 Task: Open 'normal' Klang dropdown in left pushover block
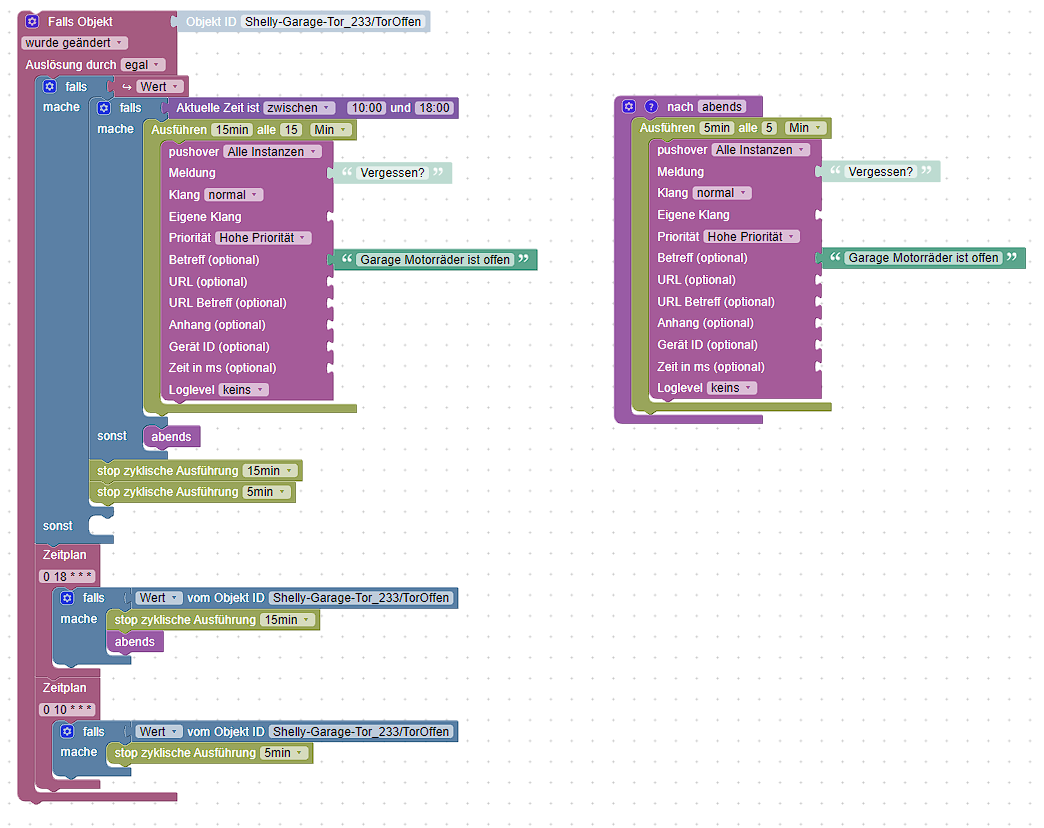234,195
